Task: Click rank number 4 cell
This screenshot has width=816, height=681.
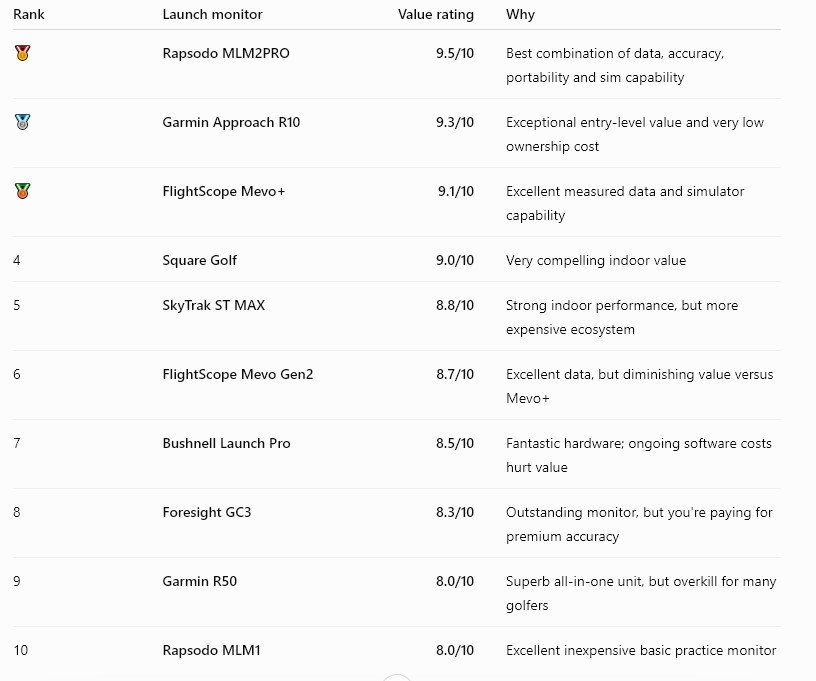Action: tap(17, 260)
